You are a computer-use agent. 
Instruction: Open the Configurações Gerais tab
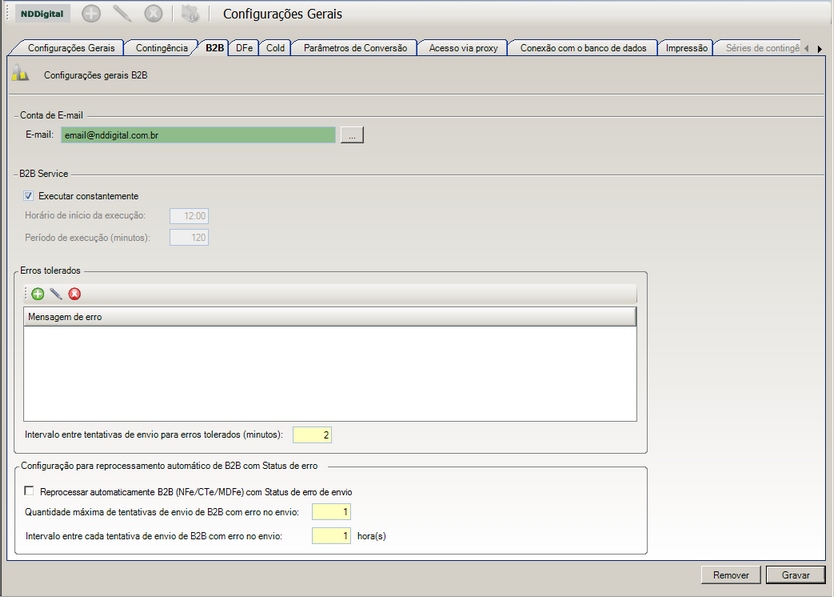click(x=71, y=48)
